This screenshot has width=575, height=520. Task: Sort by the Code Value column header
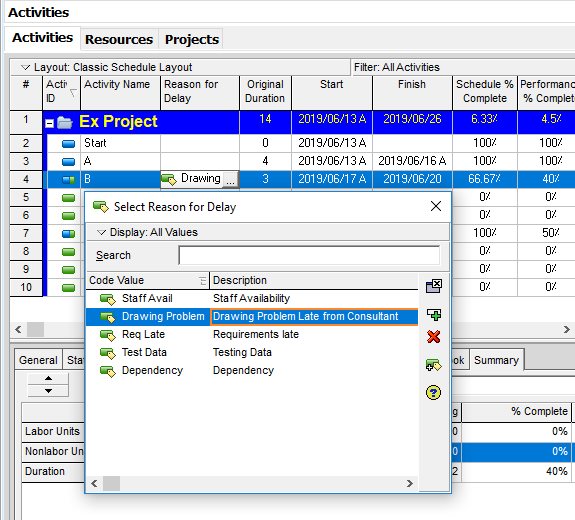point(147,281)
